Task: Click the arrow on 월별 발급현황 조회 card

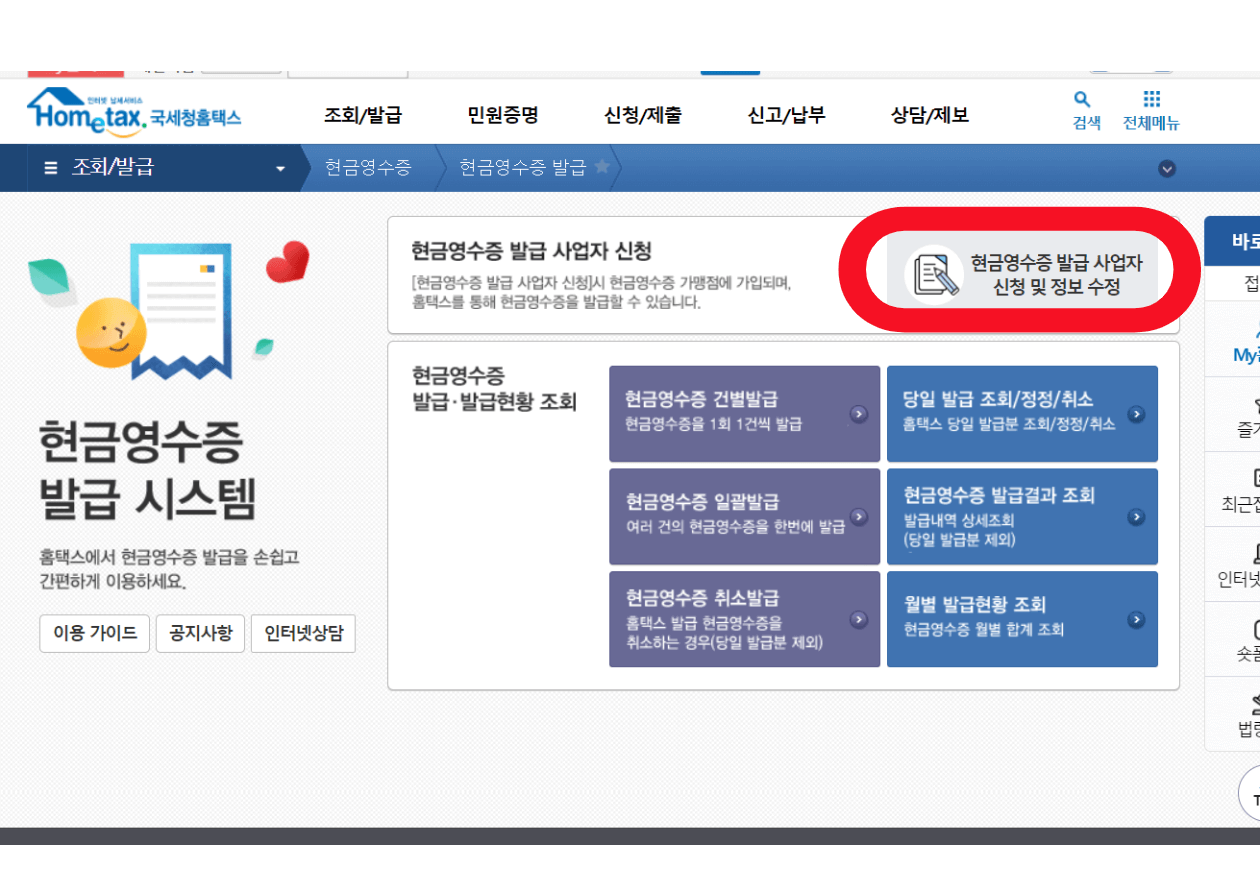Action: pos(1135,618)
